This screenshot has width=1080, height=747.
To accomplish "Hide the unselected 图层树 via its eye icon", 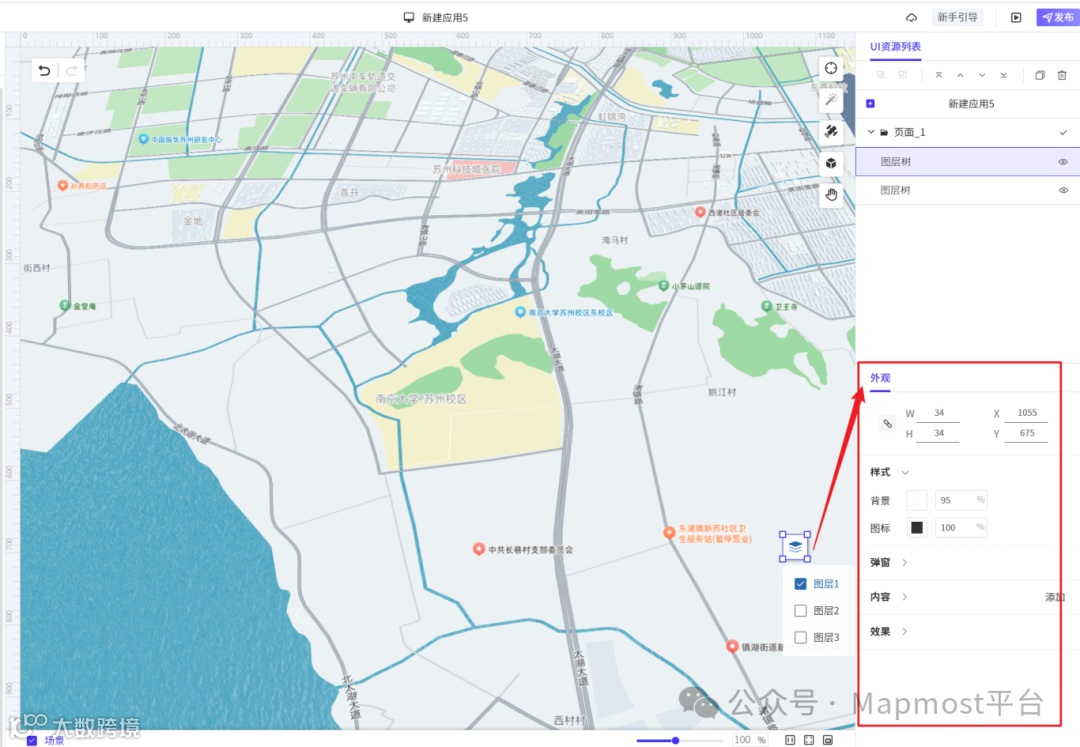I will click(x=1063, y=190).
